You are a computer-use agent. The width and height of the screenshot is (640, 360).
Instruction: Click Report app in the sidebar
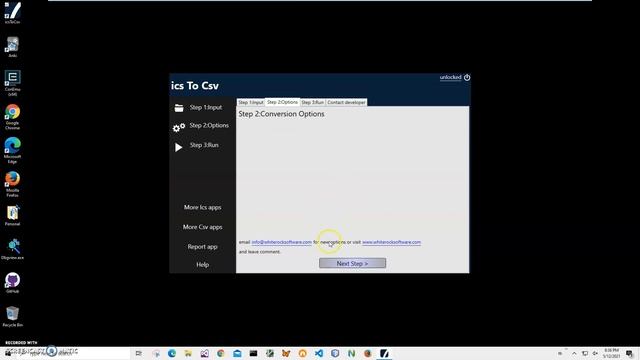coord(202,247)
